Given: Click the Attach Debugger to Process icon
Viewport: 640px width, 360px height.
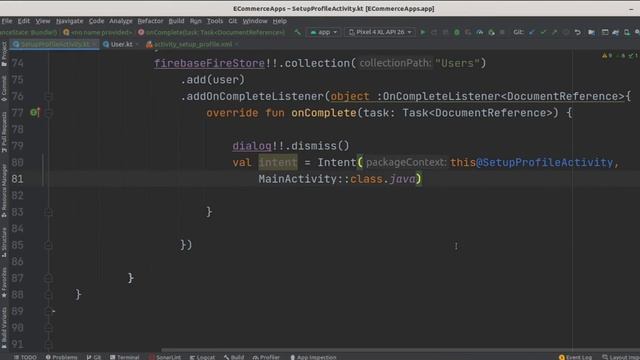Looking at the screenshot, I should 491,32.
